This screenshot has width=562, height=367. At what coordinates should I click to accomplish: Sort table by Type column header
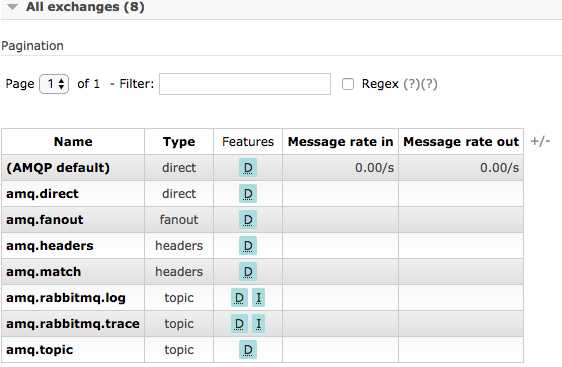coord(179,142)
